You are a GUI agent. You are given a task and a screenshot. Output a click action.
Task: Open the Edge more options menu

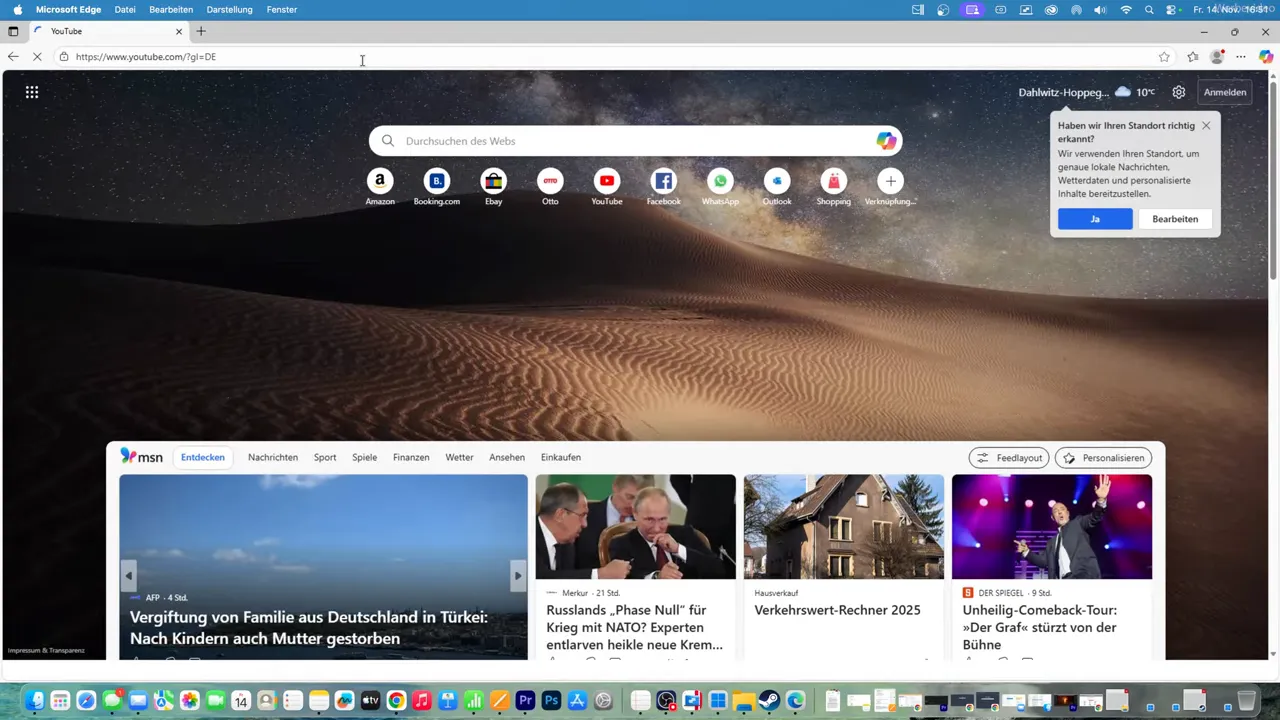[1240, 57]
